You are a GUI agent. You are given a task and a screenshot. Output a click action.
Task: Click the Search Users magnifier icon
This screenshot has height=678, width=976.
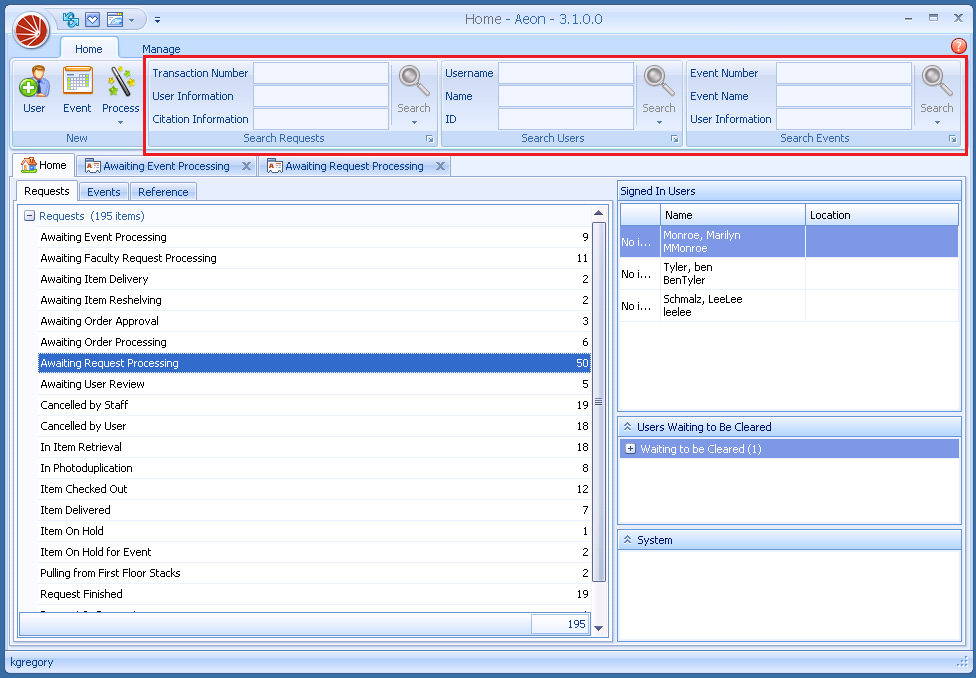[x=658, y=81]
